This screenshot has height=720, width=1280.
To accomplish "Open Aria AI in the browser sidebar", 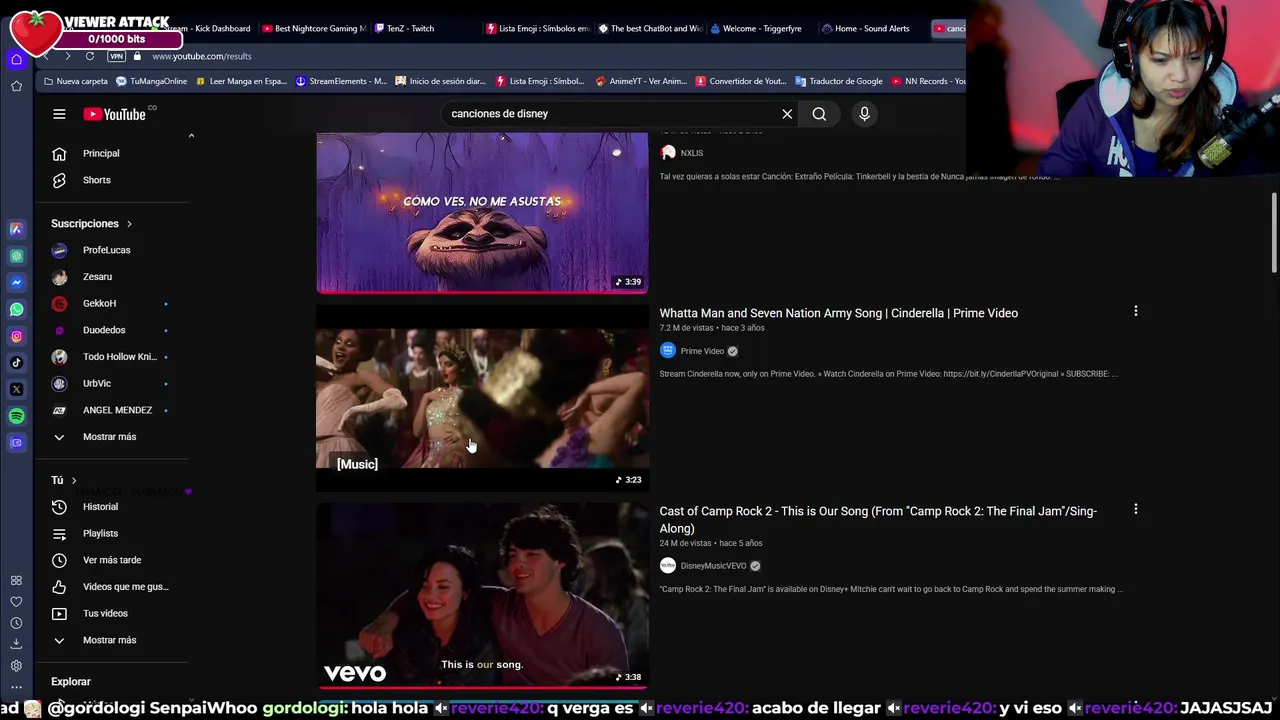I will [16, 229].
